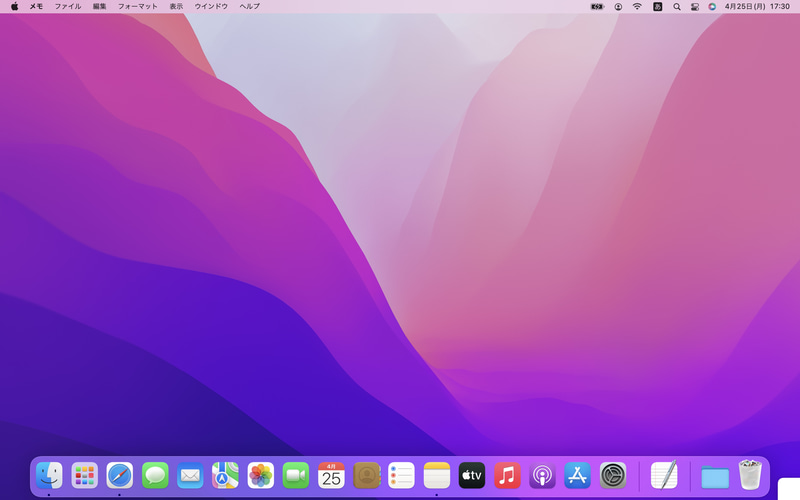Launch the Apple TV app
Viewport: 800px width, 500px height.
[472, 476]
